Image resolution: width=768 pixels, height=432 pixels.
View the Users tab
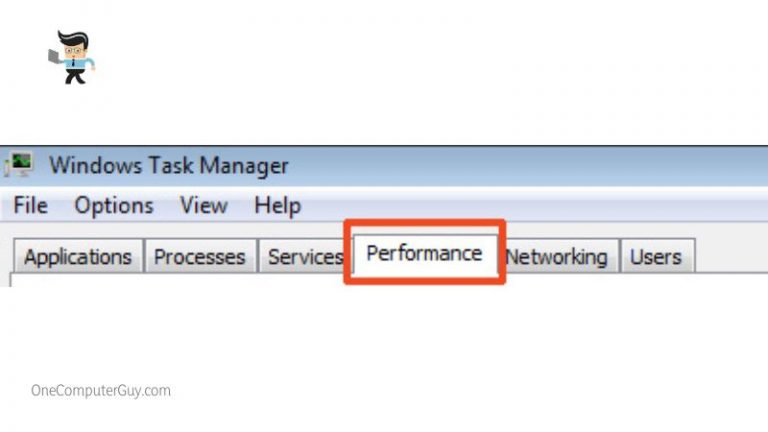click(x=656, y=257)
